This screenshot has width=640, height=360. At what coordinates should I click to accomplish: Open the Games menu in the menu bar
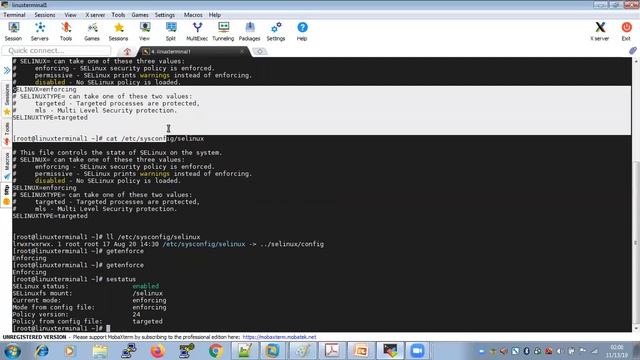140,15
